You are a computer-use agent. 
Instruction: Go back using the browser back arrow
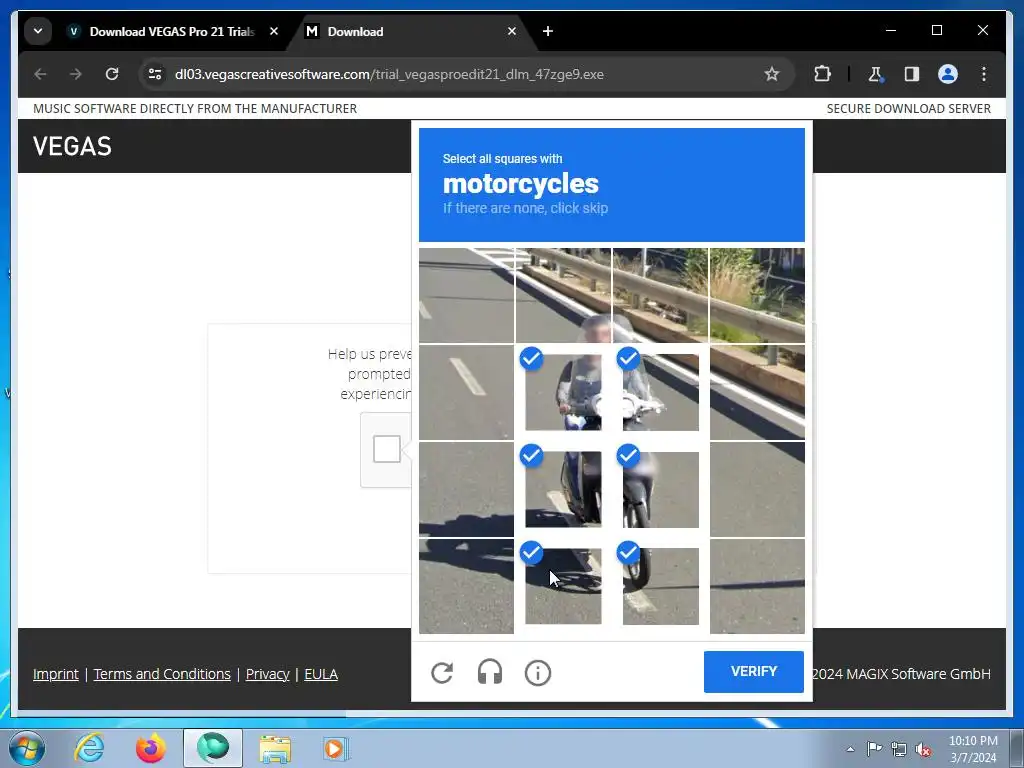tap(40, 74)
